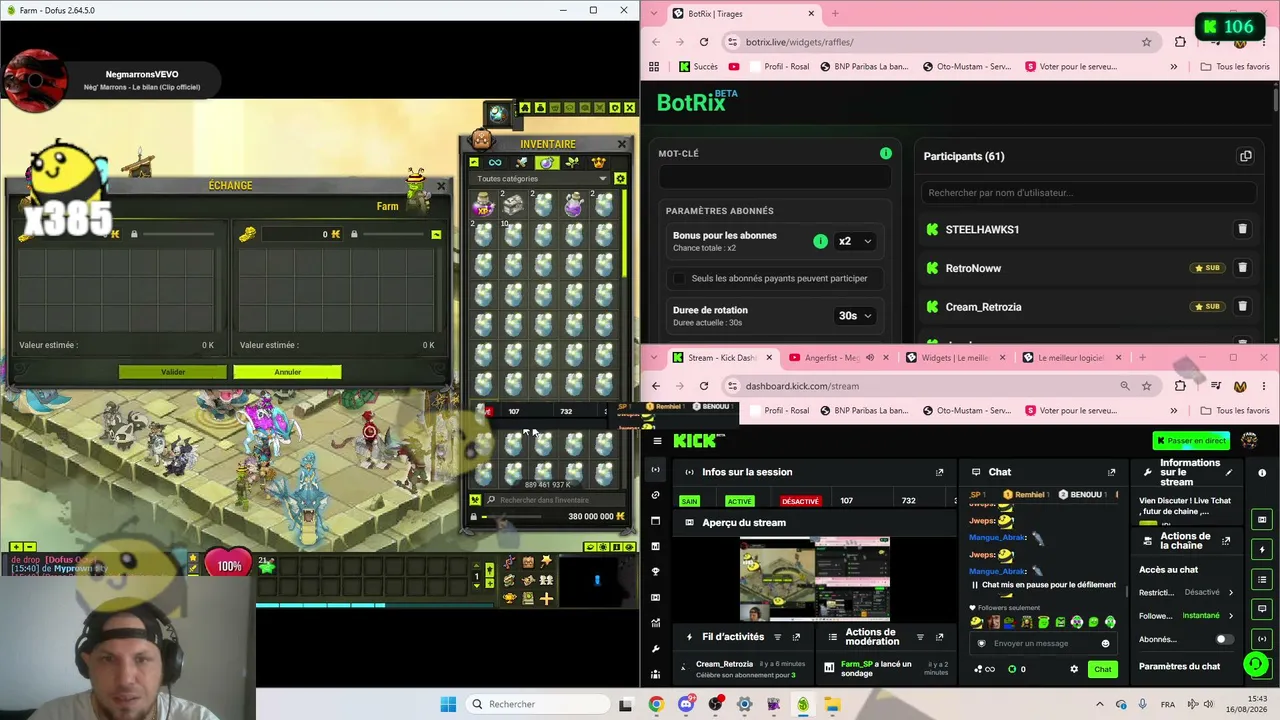The height and width of the screenshot is (720, 1280).
Task: Click the BotRix page vertical scrollbar
Action: pyautogui.click(x=1276, y=100)
